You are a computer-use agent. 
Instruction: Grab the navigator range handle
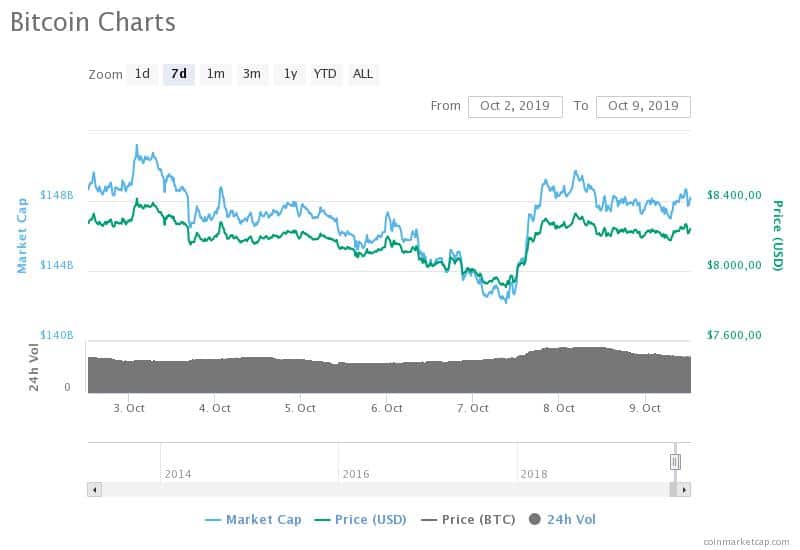click(x=675, y=462)
